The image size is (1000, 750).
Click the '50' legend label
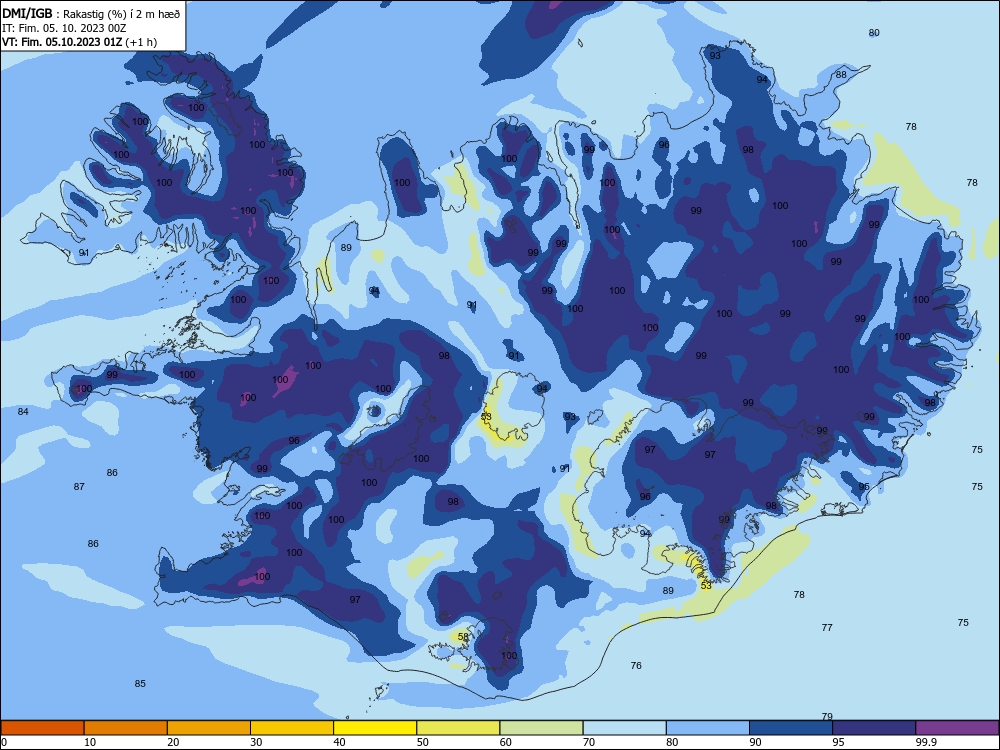(422, 742)
